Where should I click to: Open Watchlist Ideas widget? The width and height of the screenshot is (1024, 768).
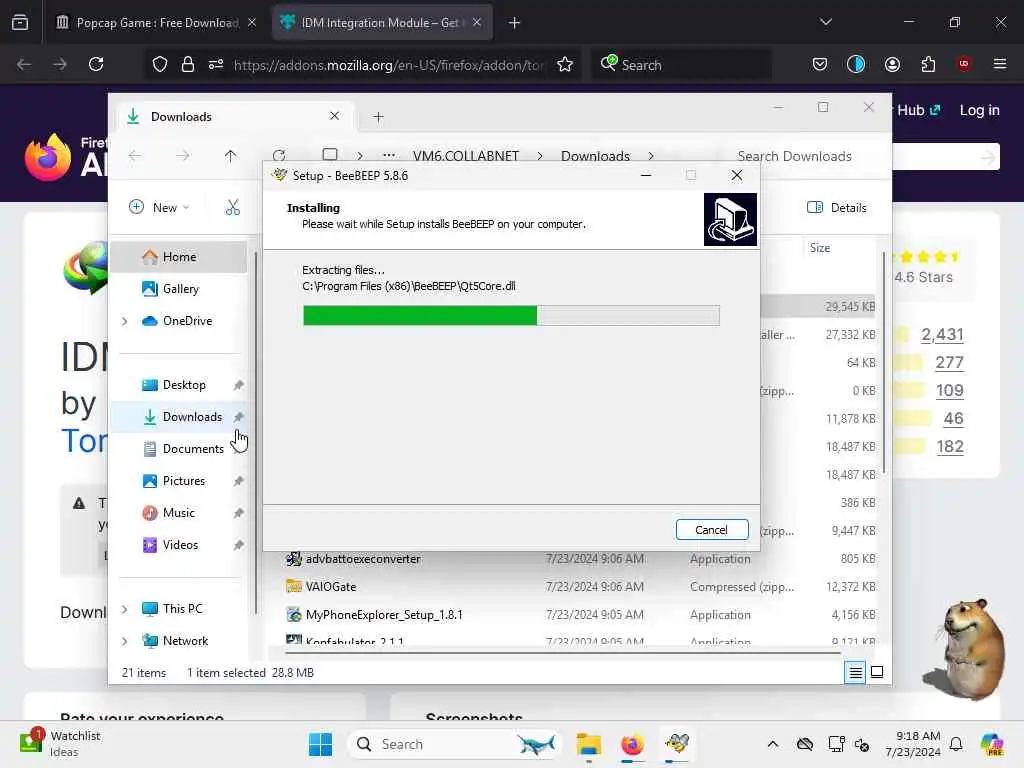pyautogui.click(x=60, y=744)
